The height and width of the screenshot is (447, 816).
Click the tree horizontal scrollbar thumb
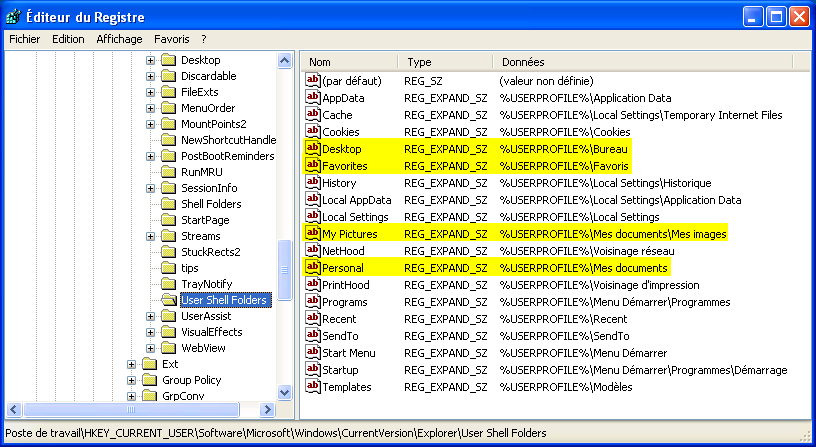(x=131, y=410)
